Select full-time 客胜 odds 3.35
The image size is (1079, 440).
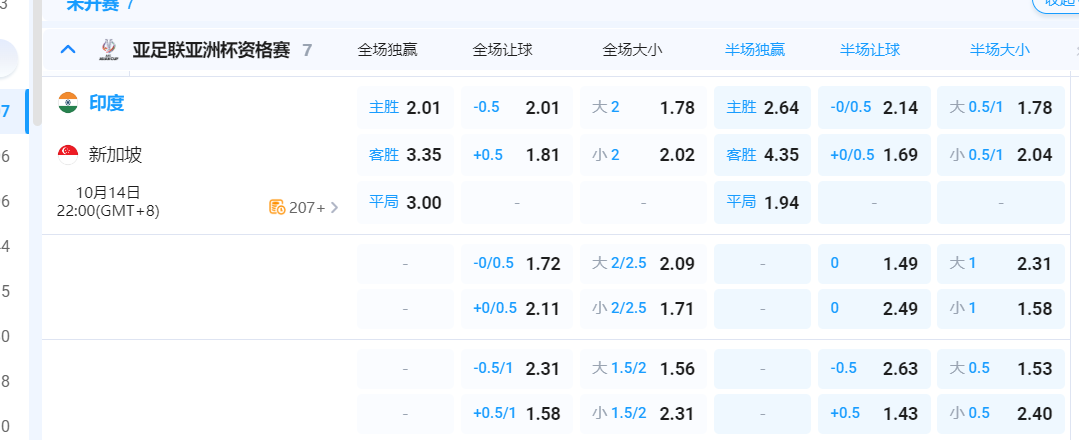coord(405,155)
